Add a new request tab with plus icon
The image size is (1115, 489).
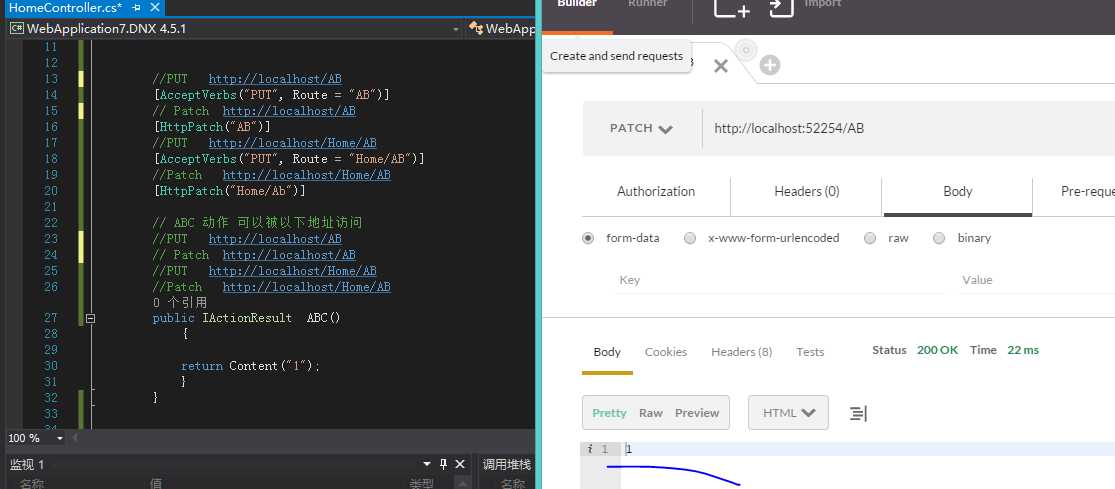(x=769, y=65)
